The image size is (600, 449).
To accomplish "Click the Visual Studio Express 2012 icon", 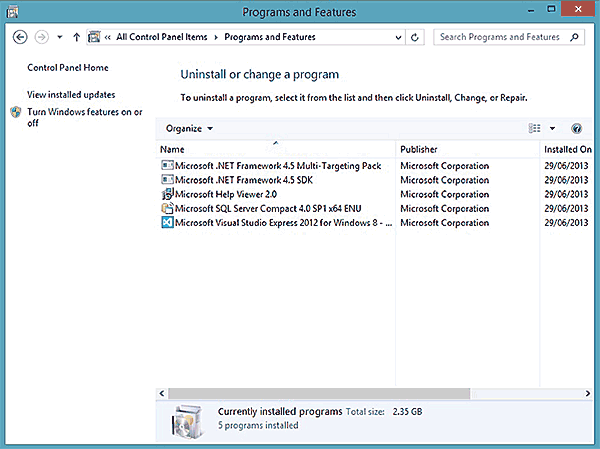I will [167, 223].
